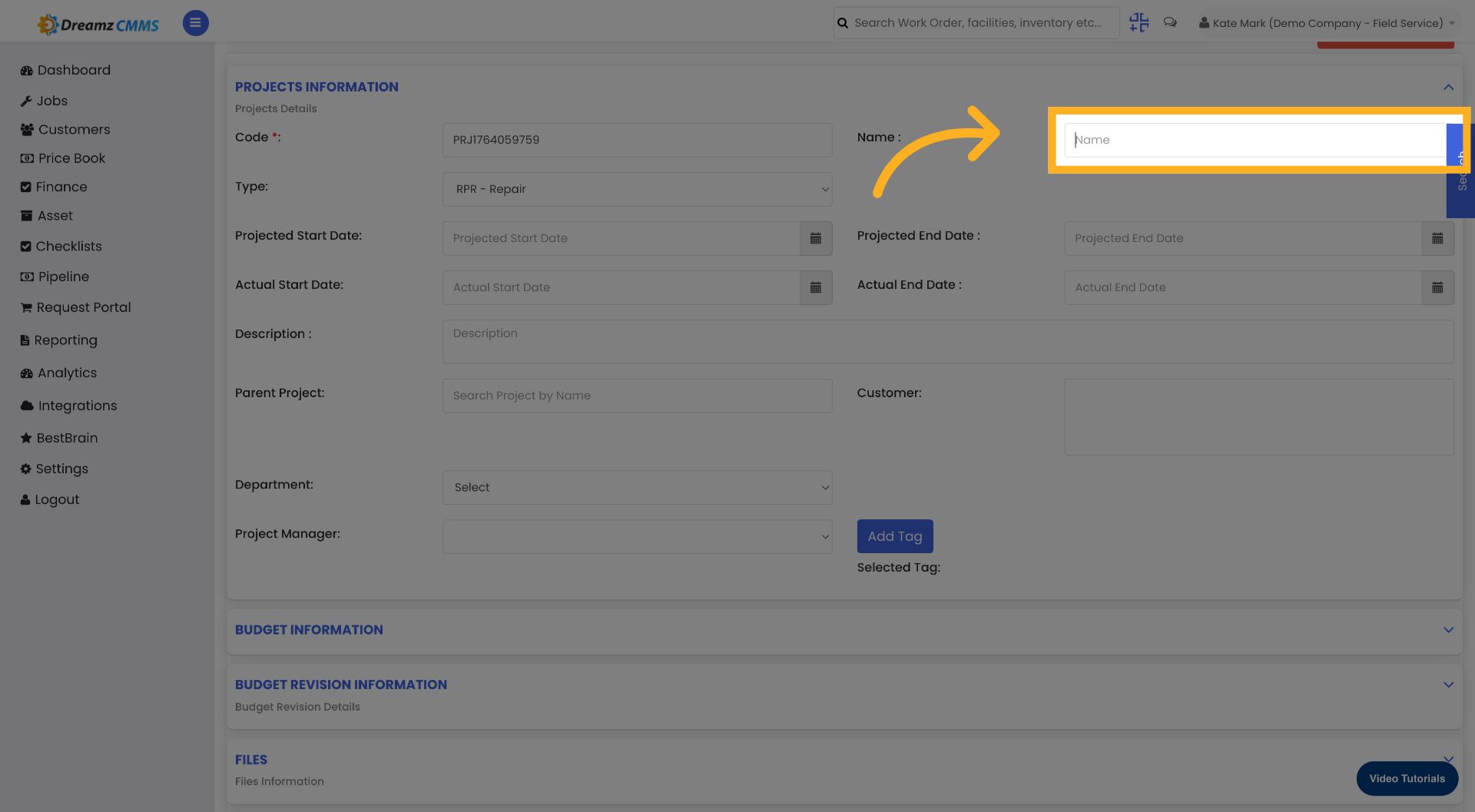Screen dimensions: 1475x812
Task: Click the BUDGET INFORMATION heading
Action: pyautogui.click(x=309, y=630)
